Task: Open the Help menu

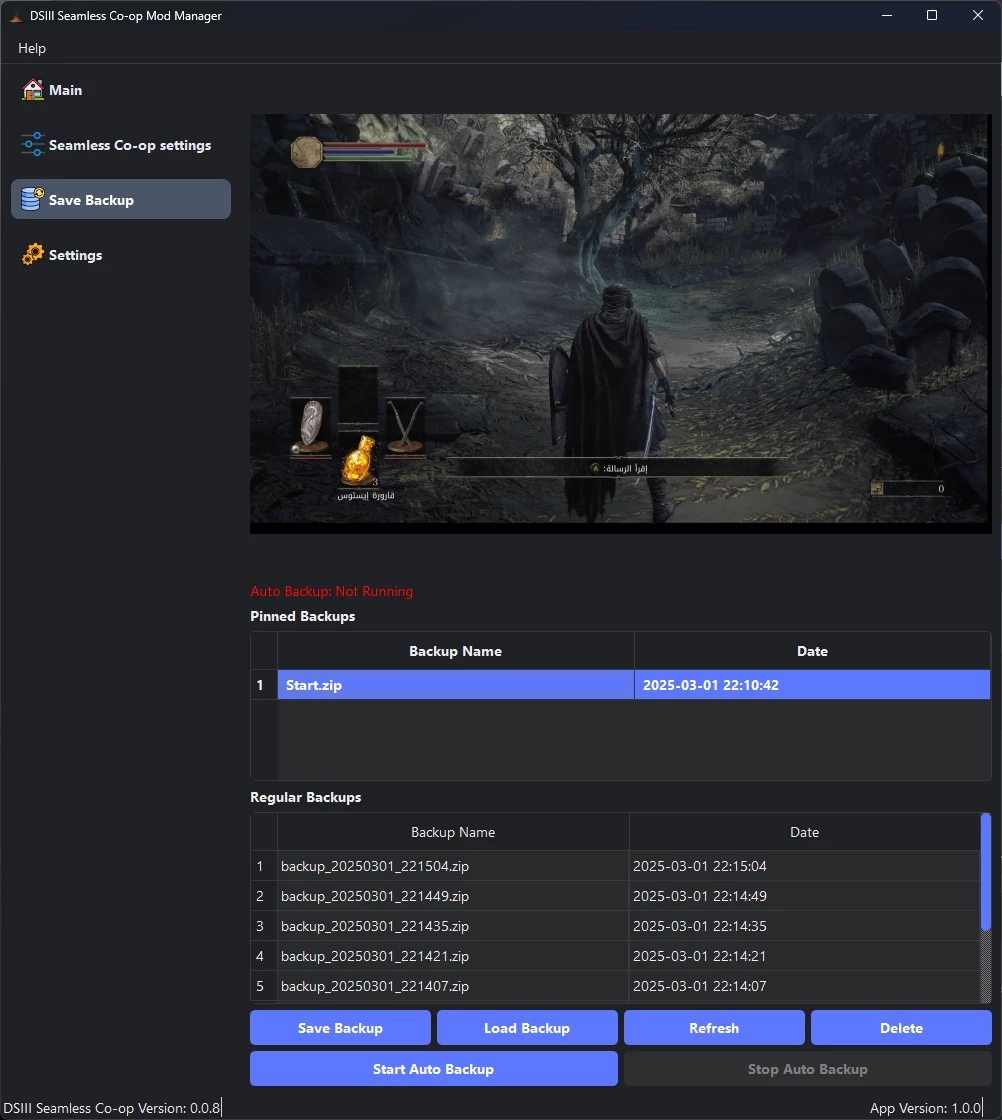Action: click(32, 49)
